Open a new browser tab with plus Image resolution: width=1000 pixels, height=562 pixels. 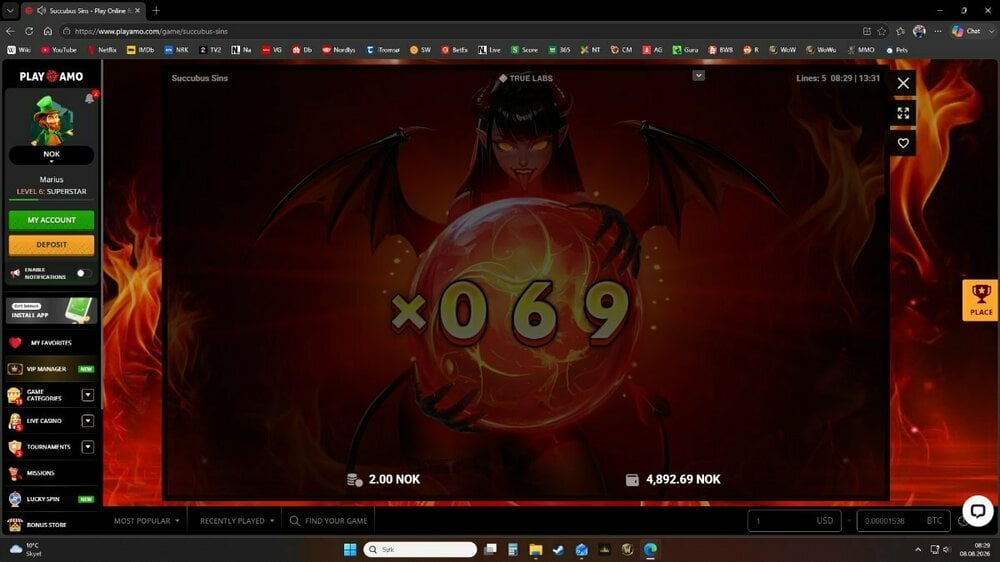[156, 10]
